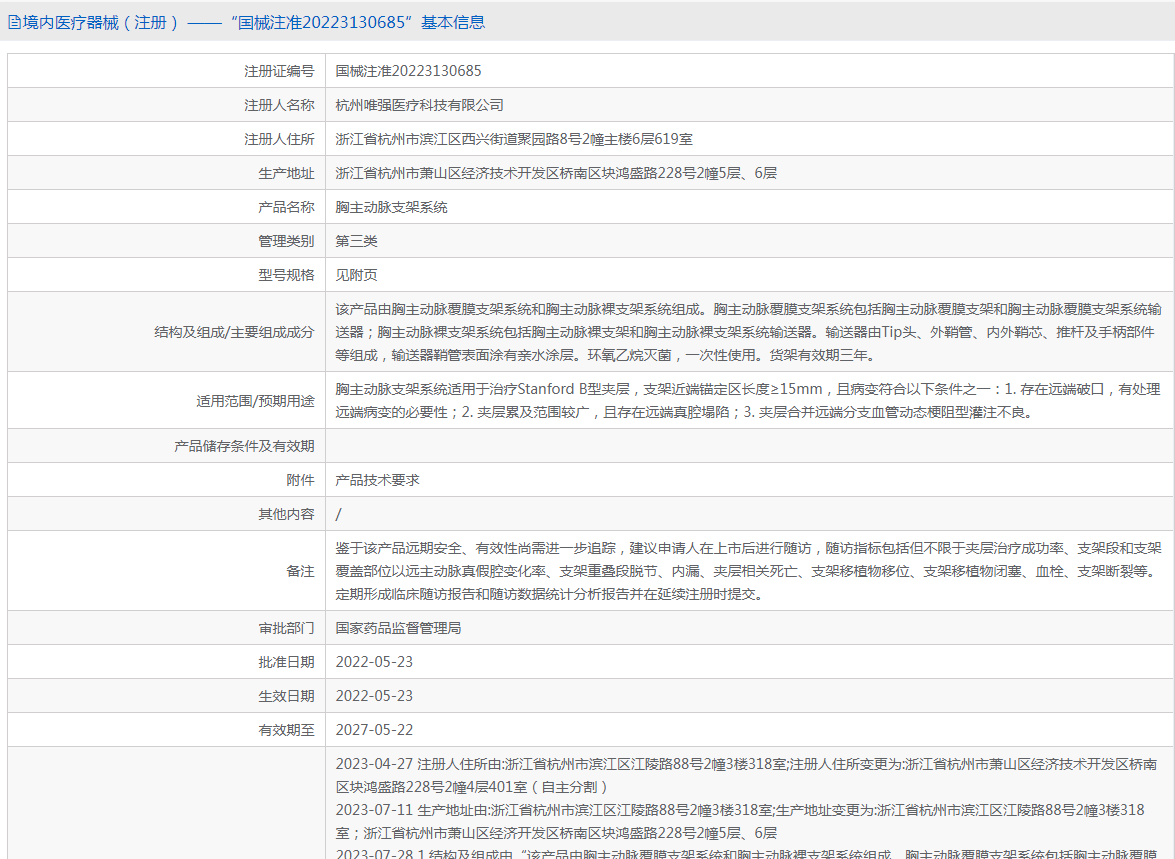Click the expiry date 2027-05-22
This screenshot has height=859, width=1175.
pos(374,730)
